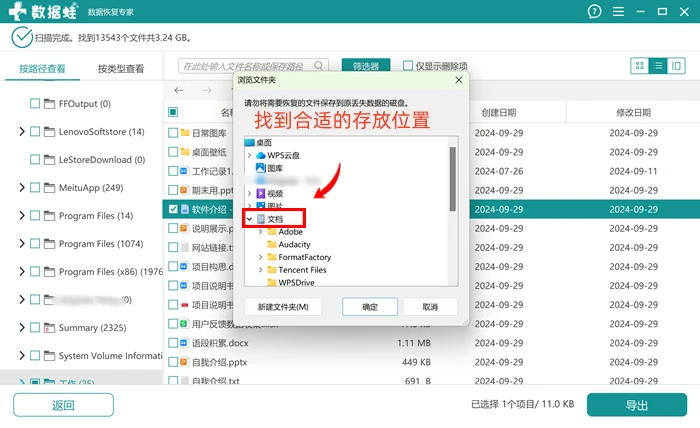The height and width of the screenshot is (428, 700).
Task: Check the MeituApp folder checkbox
Action: tap(35, 187)
